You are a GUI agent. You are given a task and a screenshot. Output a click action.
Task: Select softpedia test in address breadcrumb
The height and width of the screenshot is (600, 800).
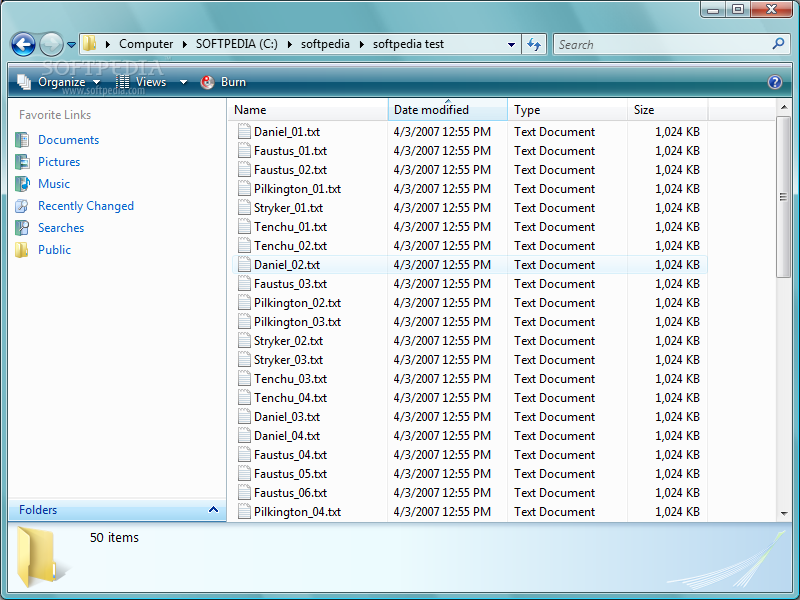coord(408,44)
